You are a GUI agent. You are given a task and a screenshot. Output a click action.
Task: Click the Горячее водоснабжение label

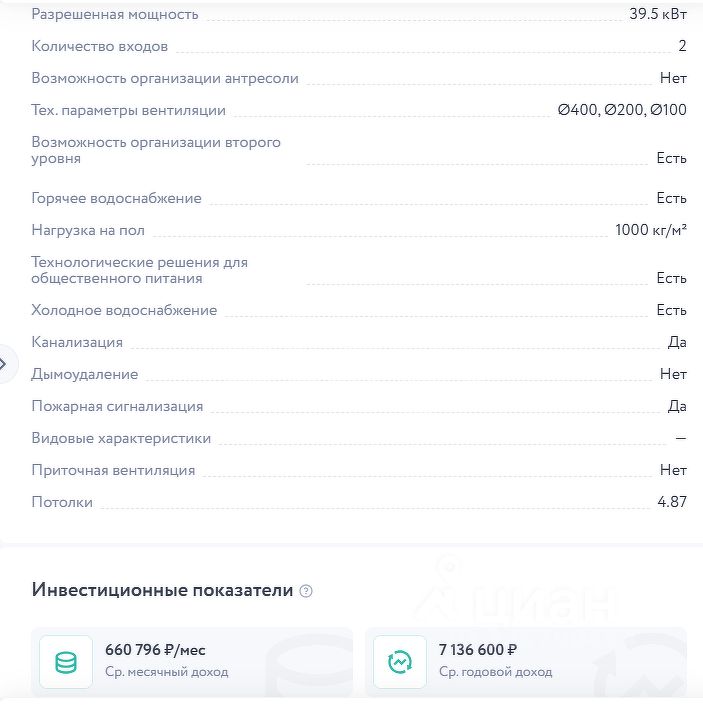[116, 198]
